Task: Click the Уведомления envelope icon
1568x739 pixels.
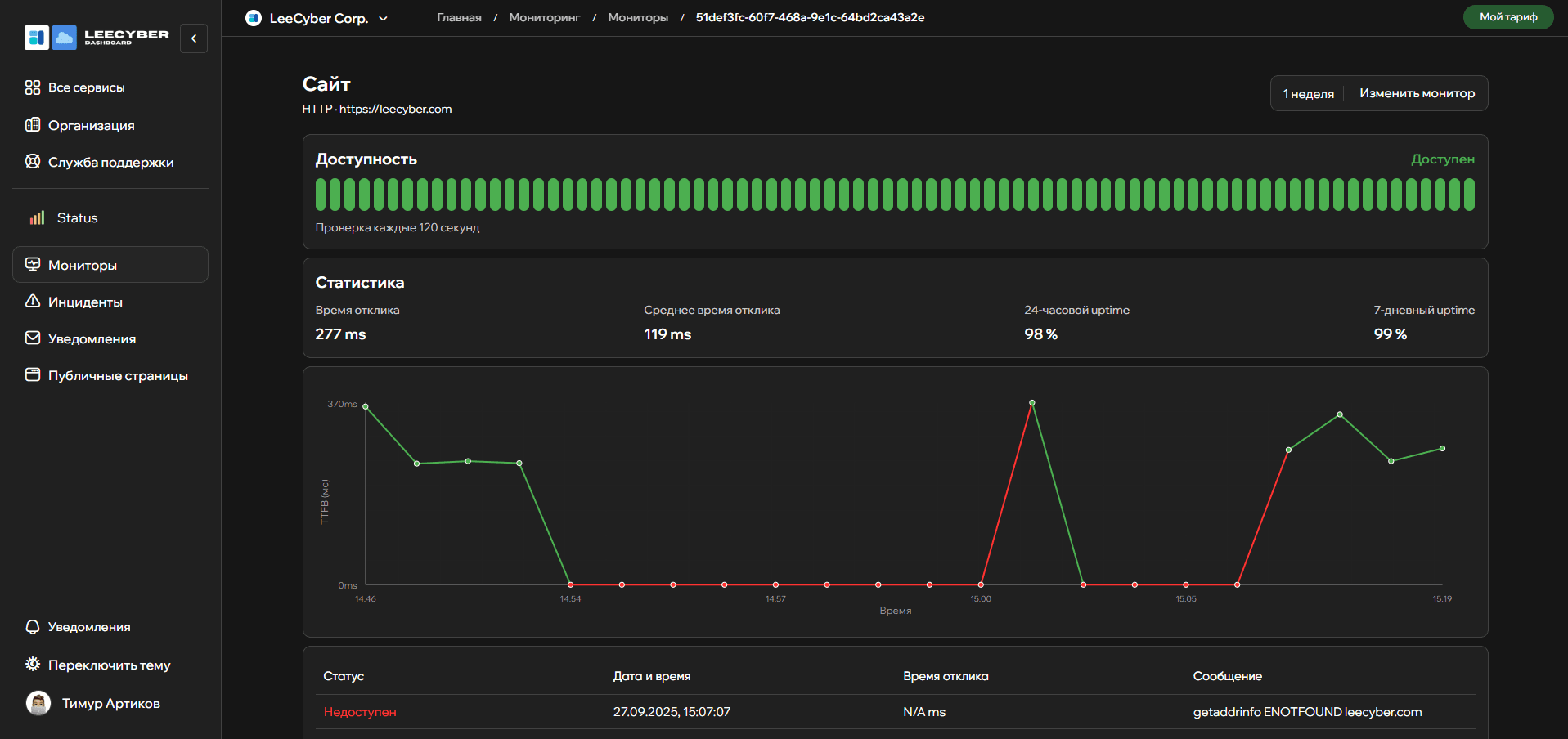Action: pos(33,338)
